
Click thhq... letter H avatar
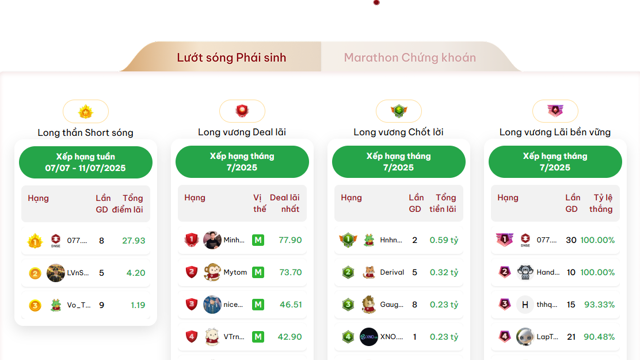click(x=525, y=304)
